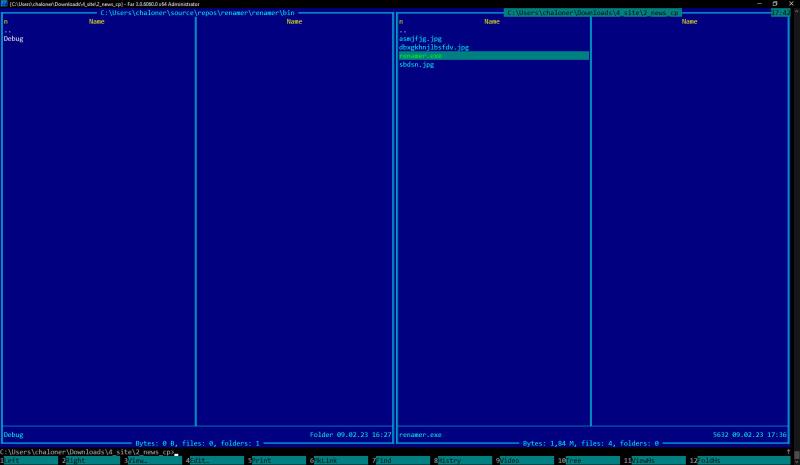Click the 11 ViewHs key bar button
Image resolution: width=800 pixels, height=465 pixels.
(655, 460)
